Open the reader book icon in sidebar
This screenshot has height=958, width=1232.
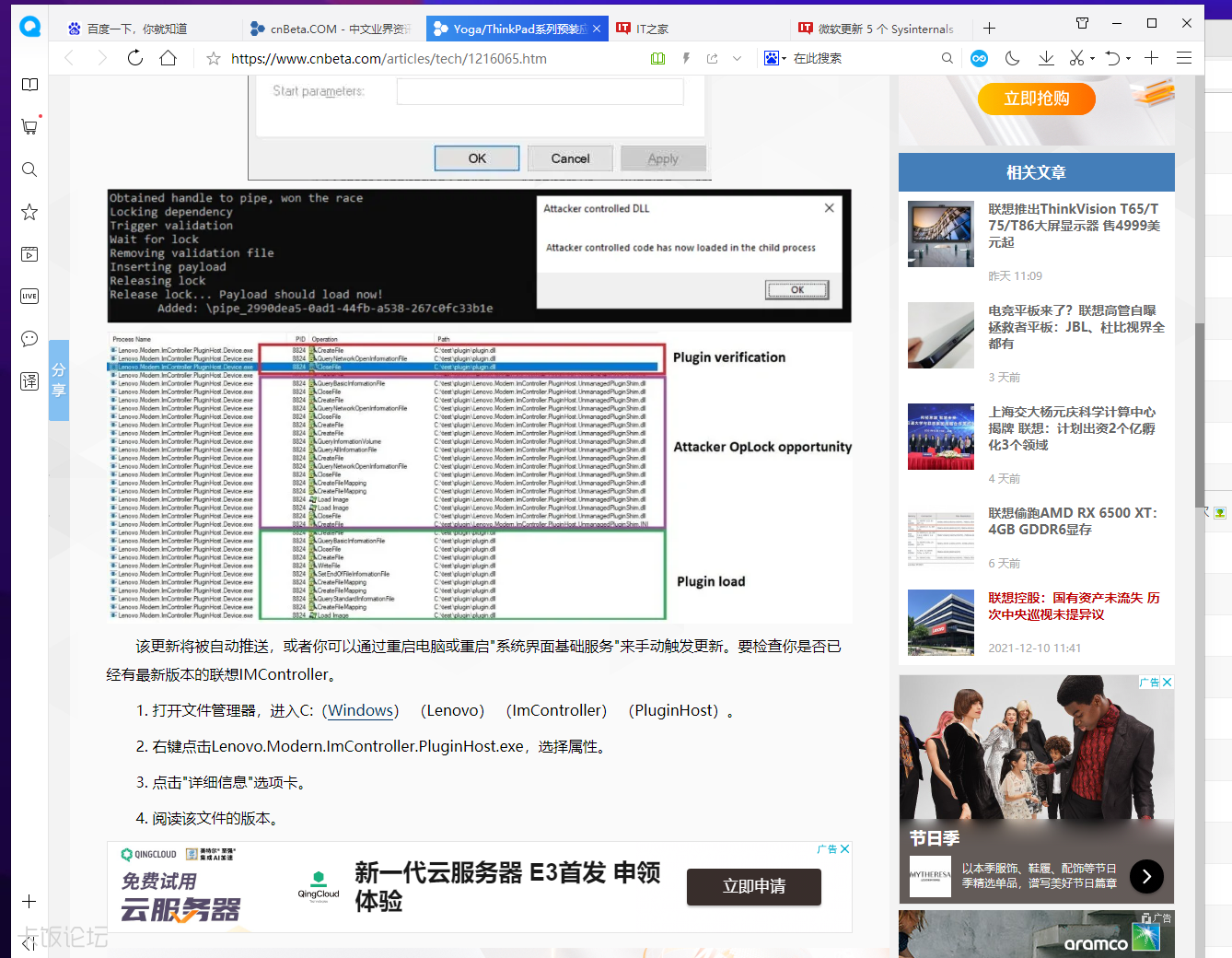pyautogui.click(x=29, y=85)
